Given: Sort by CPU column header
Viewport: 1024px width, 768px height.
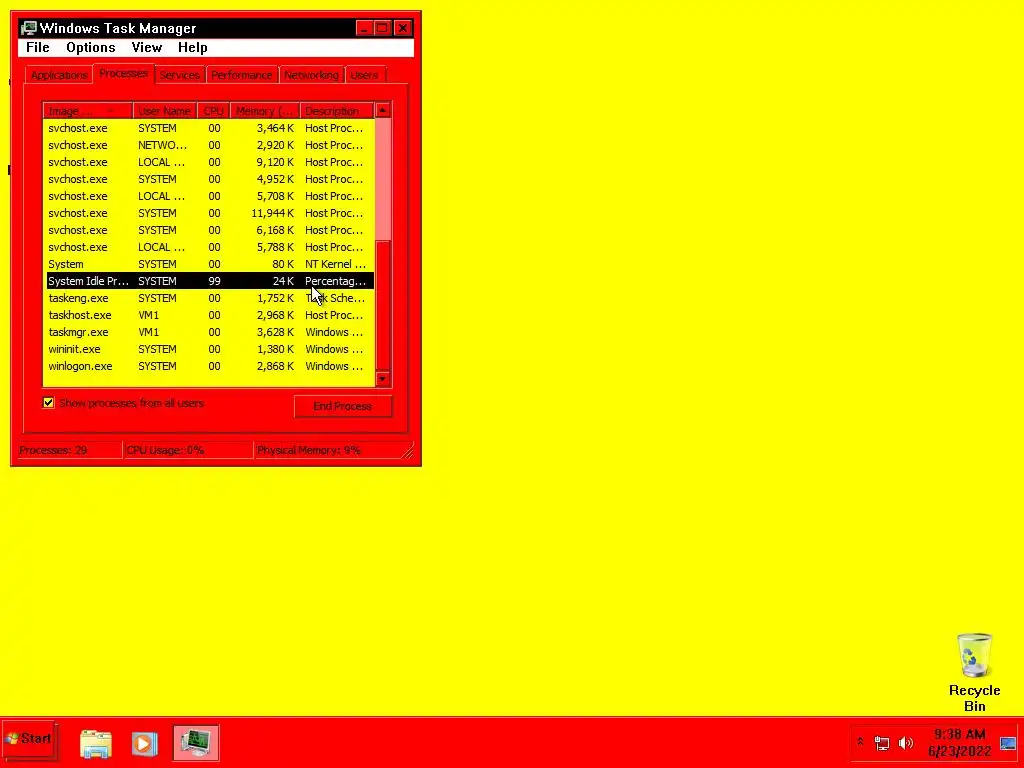Looking at the screenshot, I should [214, 111].
